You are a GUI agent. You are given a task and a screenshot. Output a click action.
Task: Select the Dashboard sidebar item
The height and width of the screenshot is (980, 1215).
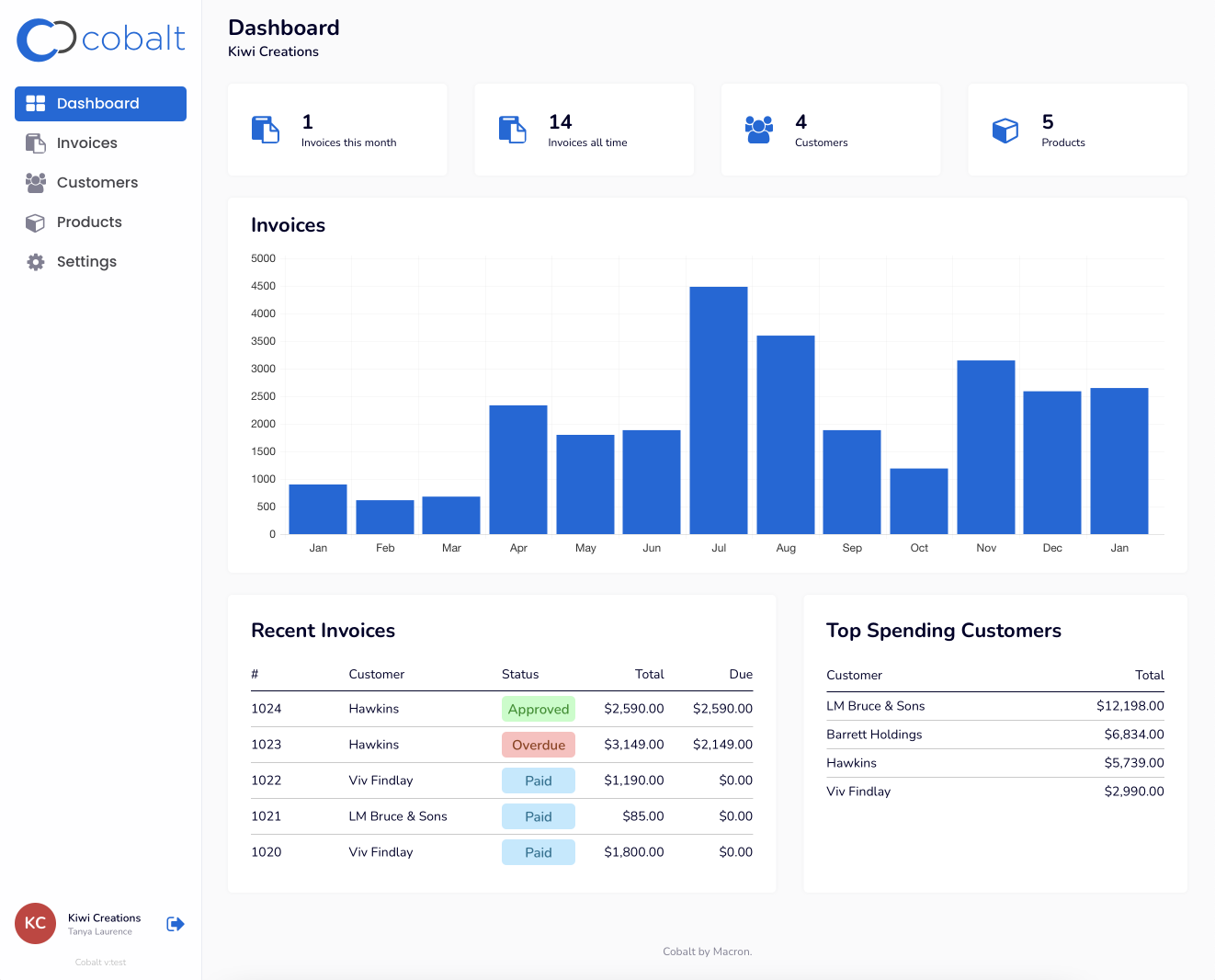pyautogui.click(x=100, y=104)
